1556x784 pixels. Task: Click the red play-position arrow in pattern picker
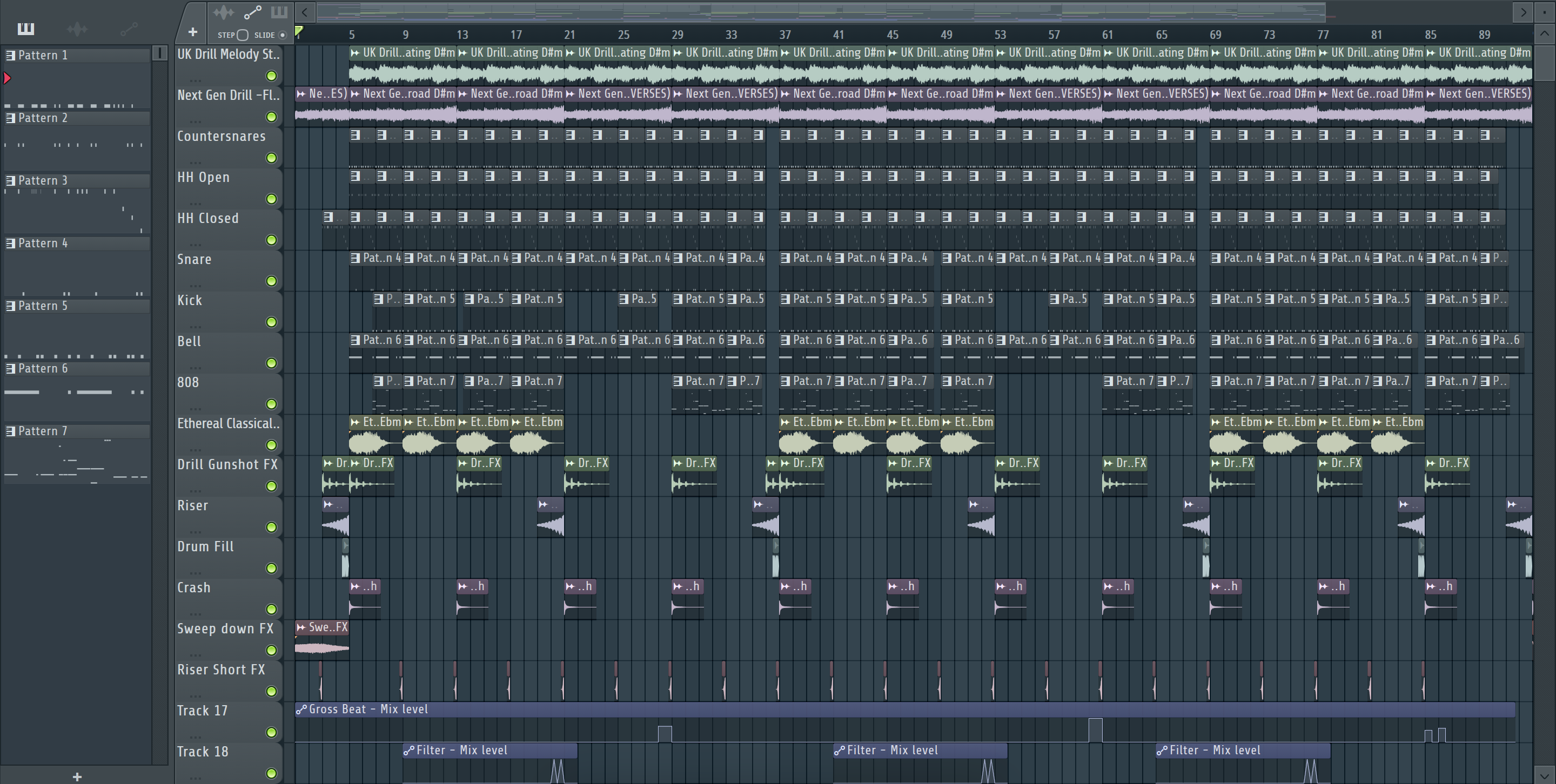tap(7, 78)
